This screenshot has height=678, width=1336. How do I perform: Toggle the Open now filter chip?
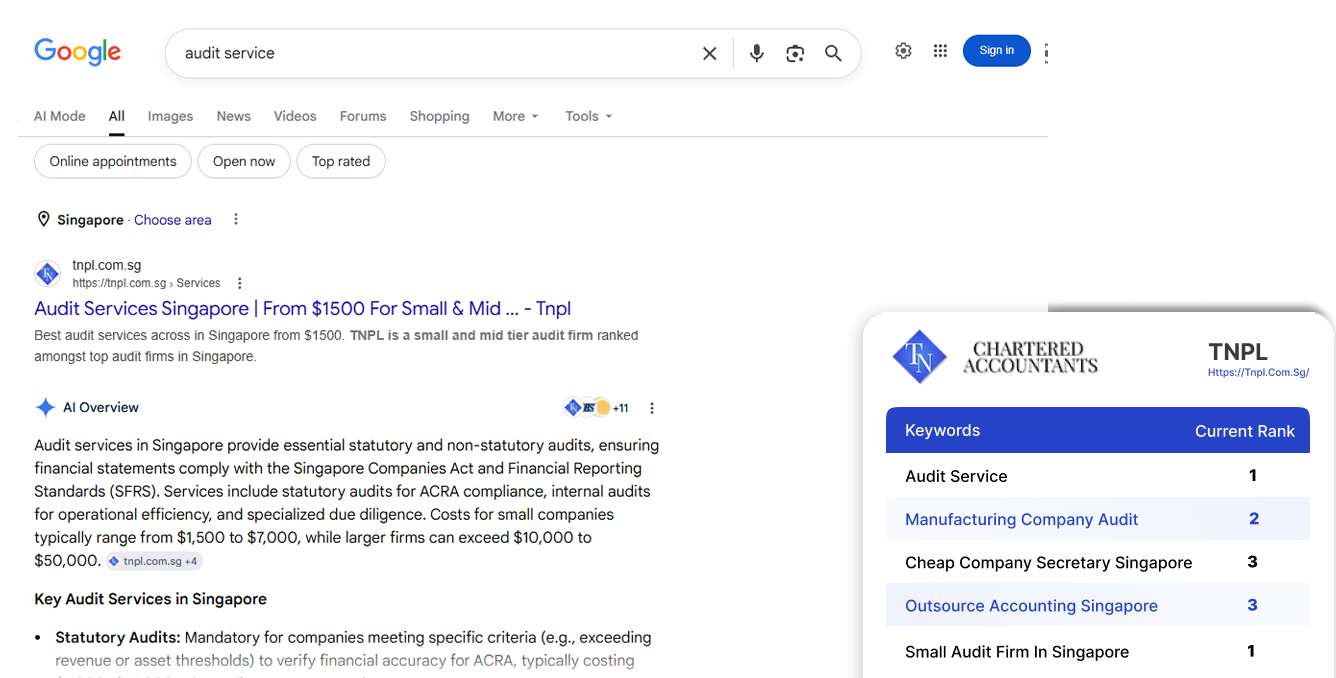pos(244,161)
